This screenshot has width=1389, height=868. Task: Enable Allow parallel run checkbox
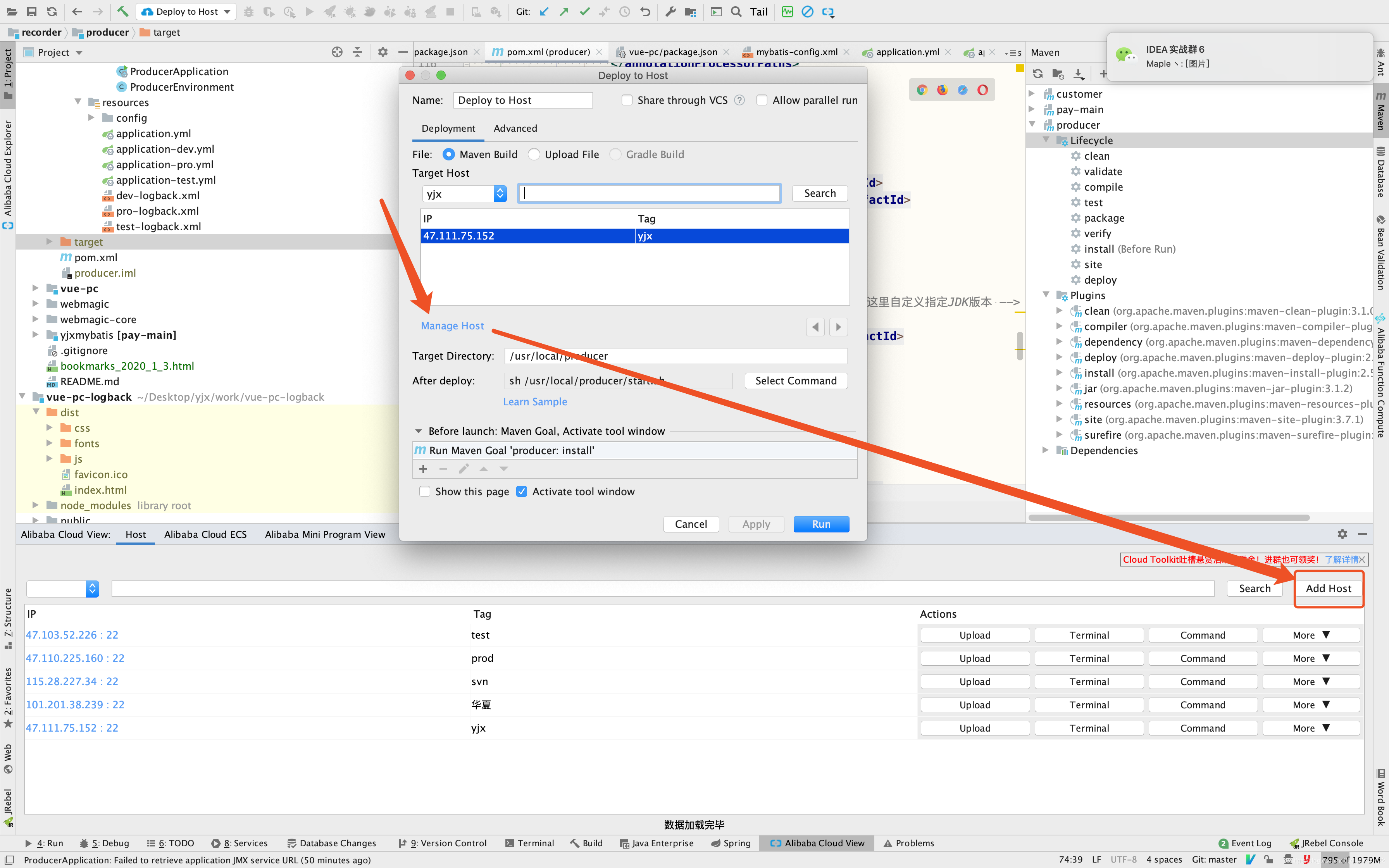click(762, 100)
